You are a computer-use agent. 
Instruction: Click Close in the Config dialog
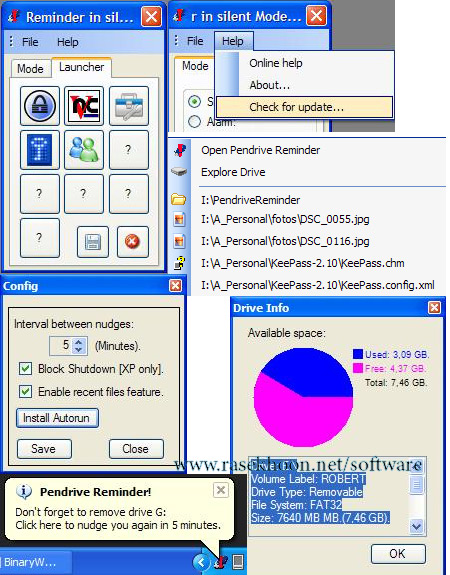(136, 449)
